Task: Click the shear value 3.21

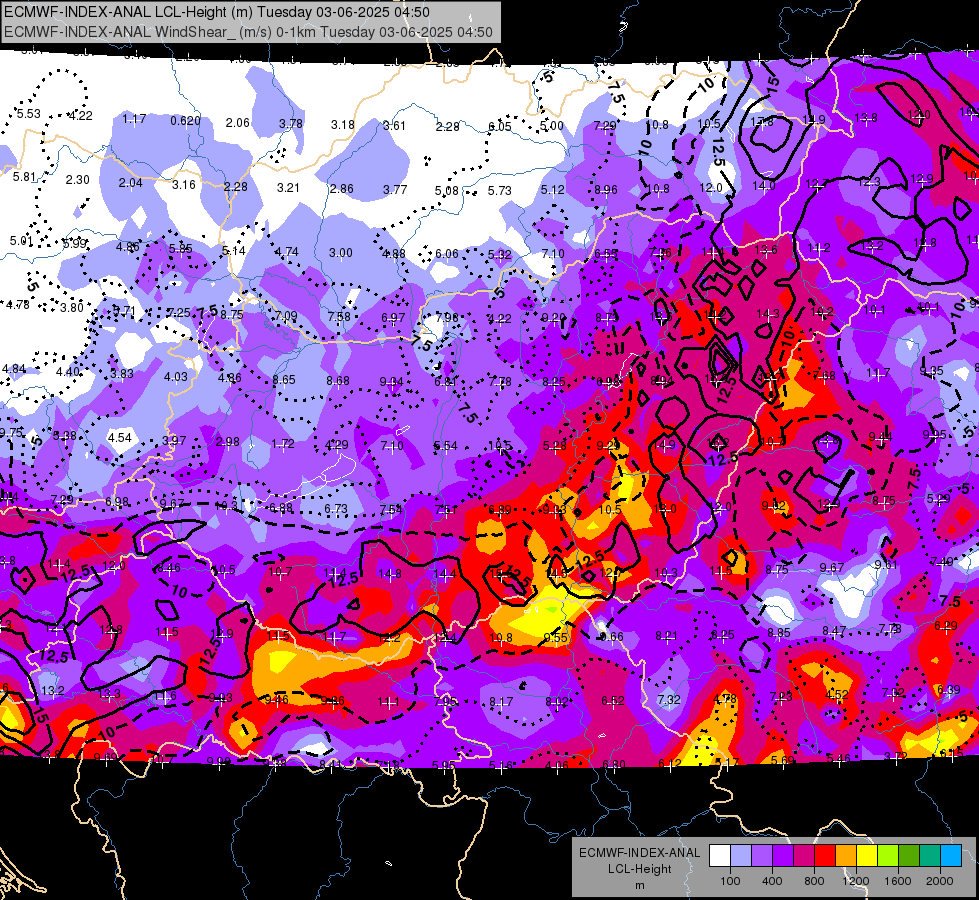Action: point(288,187)
